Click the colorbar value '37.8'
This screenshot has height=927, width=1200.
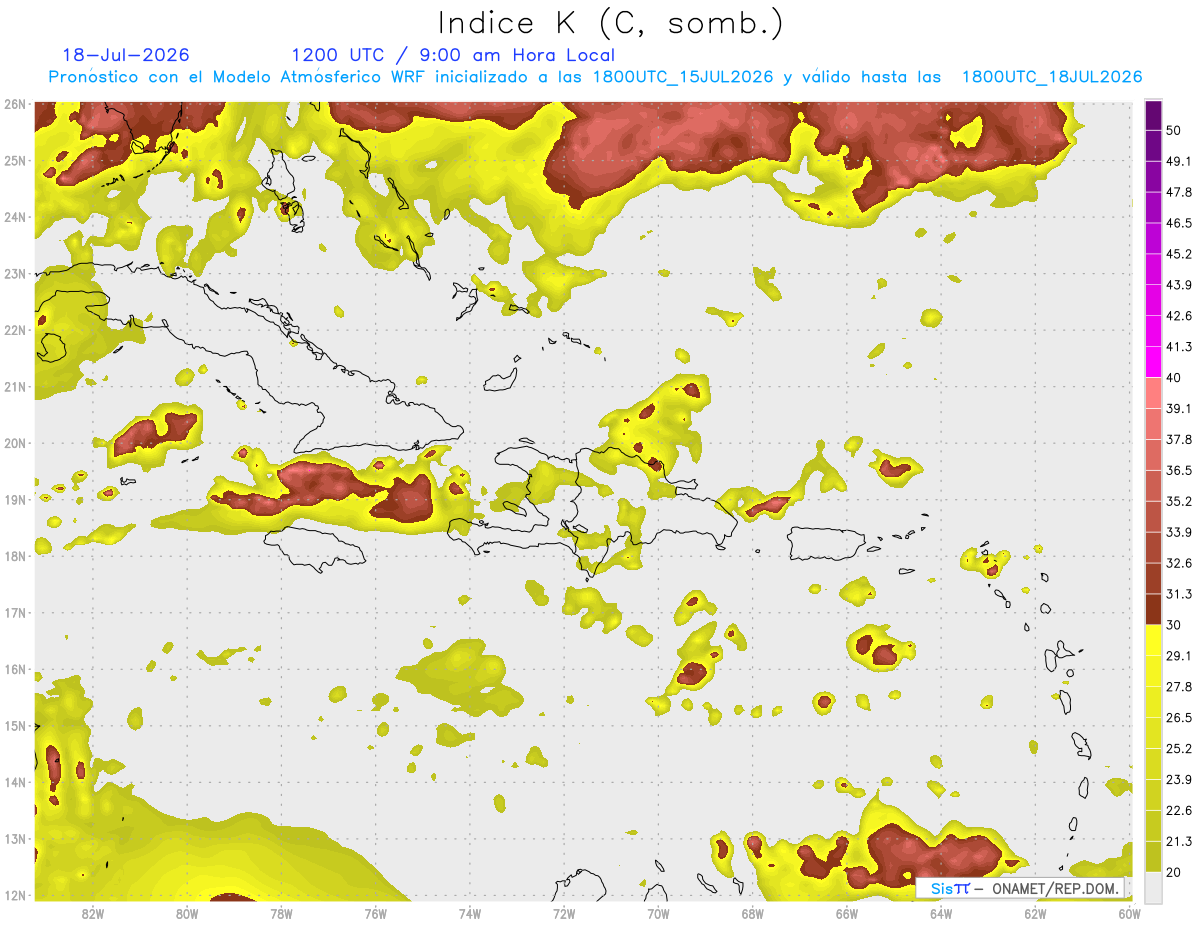pos(1179,439)
